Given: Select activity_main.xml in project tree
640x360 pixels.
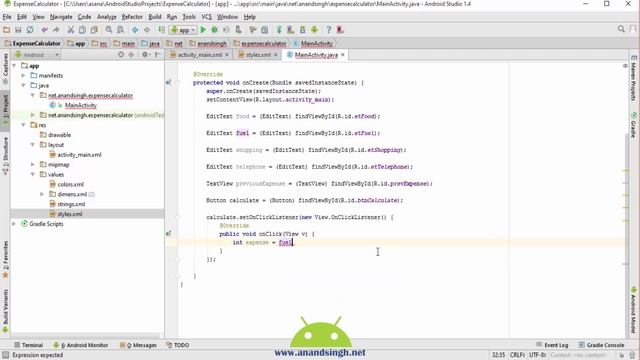Looking at the screenshot, I should click(79, 155).
